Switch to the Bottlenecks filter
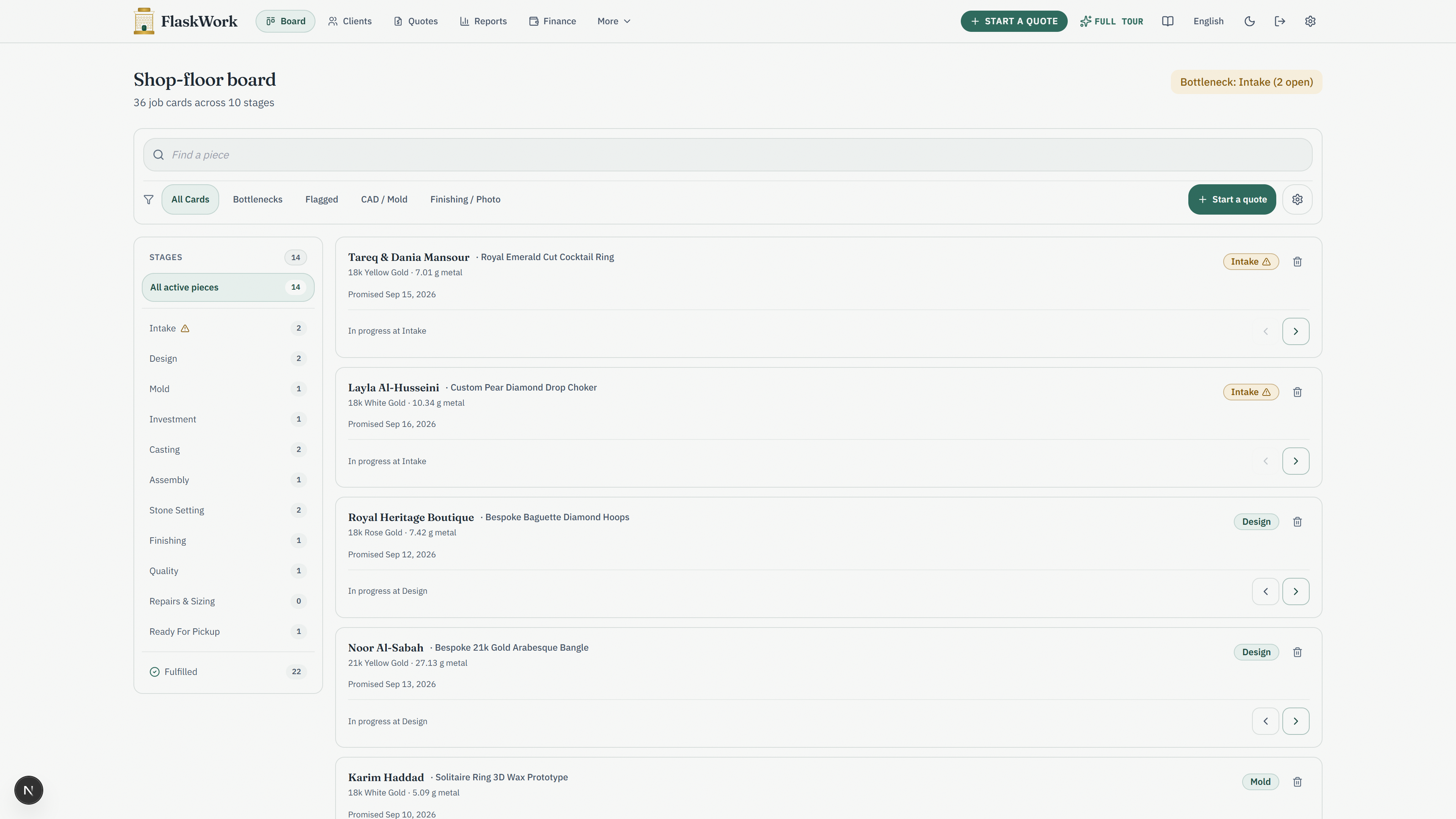The width and height of the screenshot is (1456, 819). (x=258, y=199)
